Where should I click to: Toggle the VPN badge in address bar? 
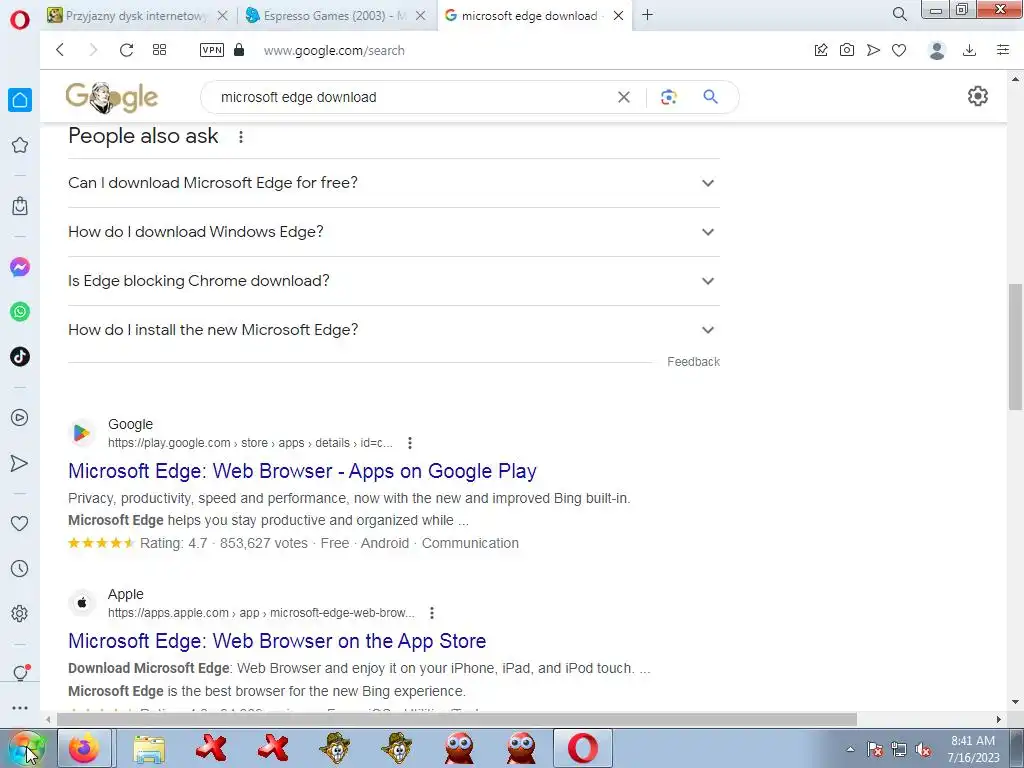[x=212, y=50]
